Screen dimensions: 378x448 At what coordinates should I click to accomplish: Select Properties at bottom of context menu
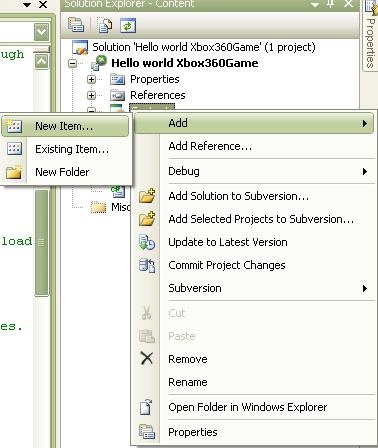[x=254, y=432]
